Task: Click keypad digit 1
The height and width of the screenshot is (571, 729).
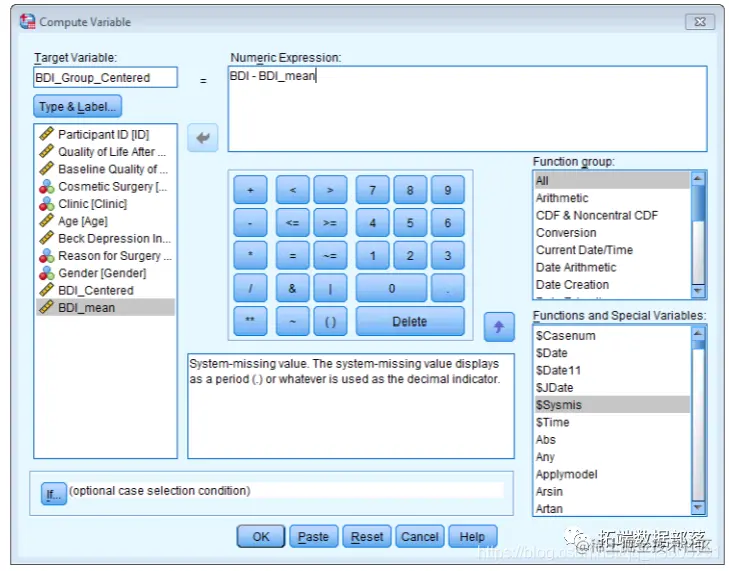Action: coord(372,255)
